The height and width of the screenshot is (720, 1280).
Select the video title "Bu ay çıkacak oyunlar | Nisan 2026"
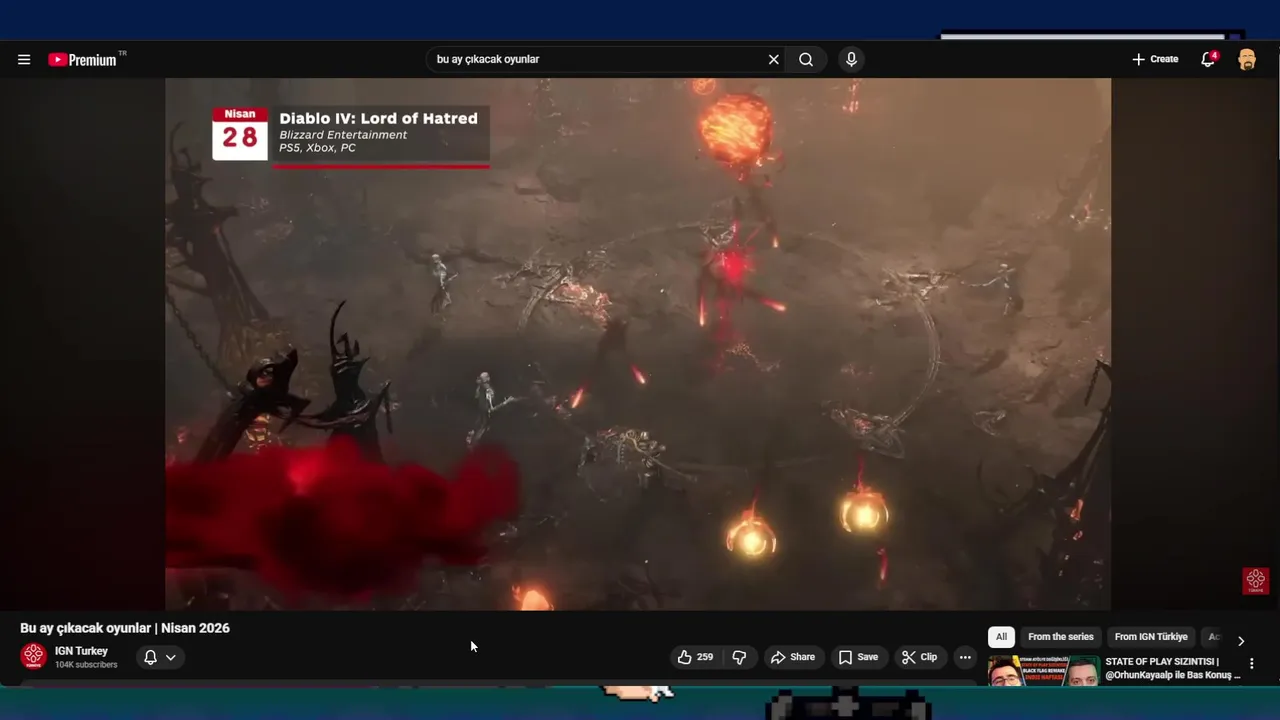125,628
